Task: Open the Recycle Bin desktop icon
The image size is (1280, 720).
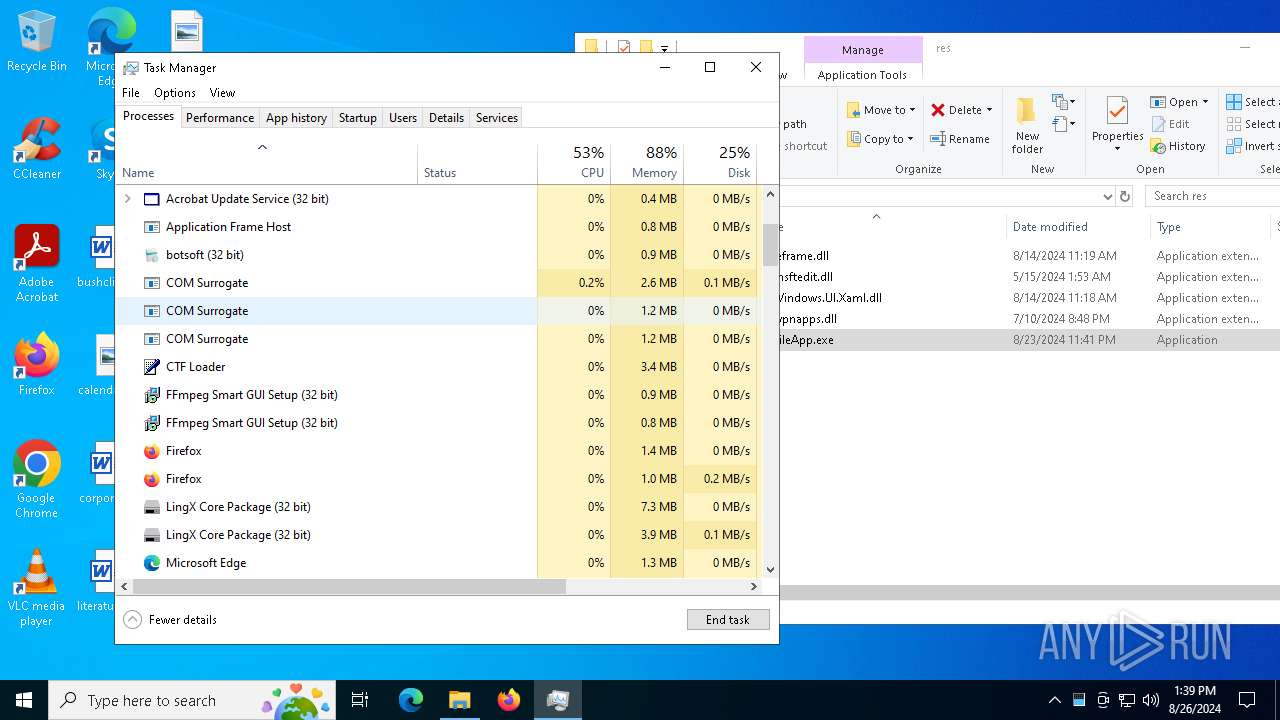Action: coord(37,42)
